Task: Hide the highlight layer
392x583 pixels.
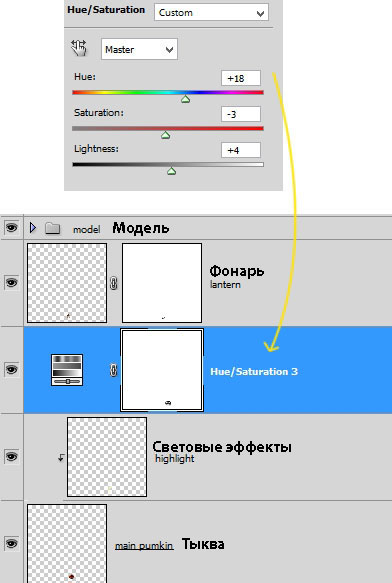Action: click(x=12, y=457)
